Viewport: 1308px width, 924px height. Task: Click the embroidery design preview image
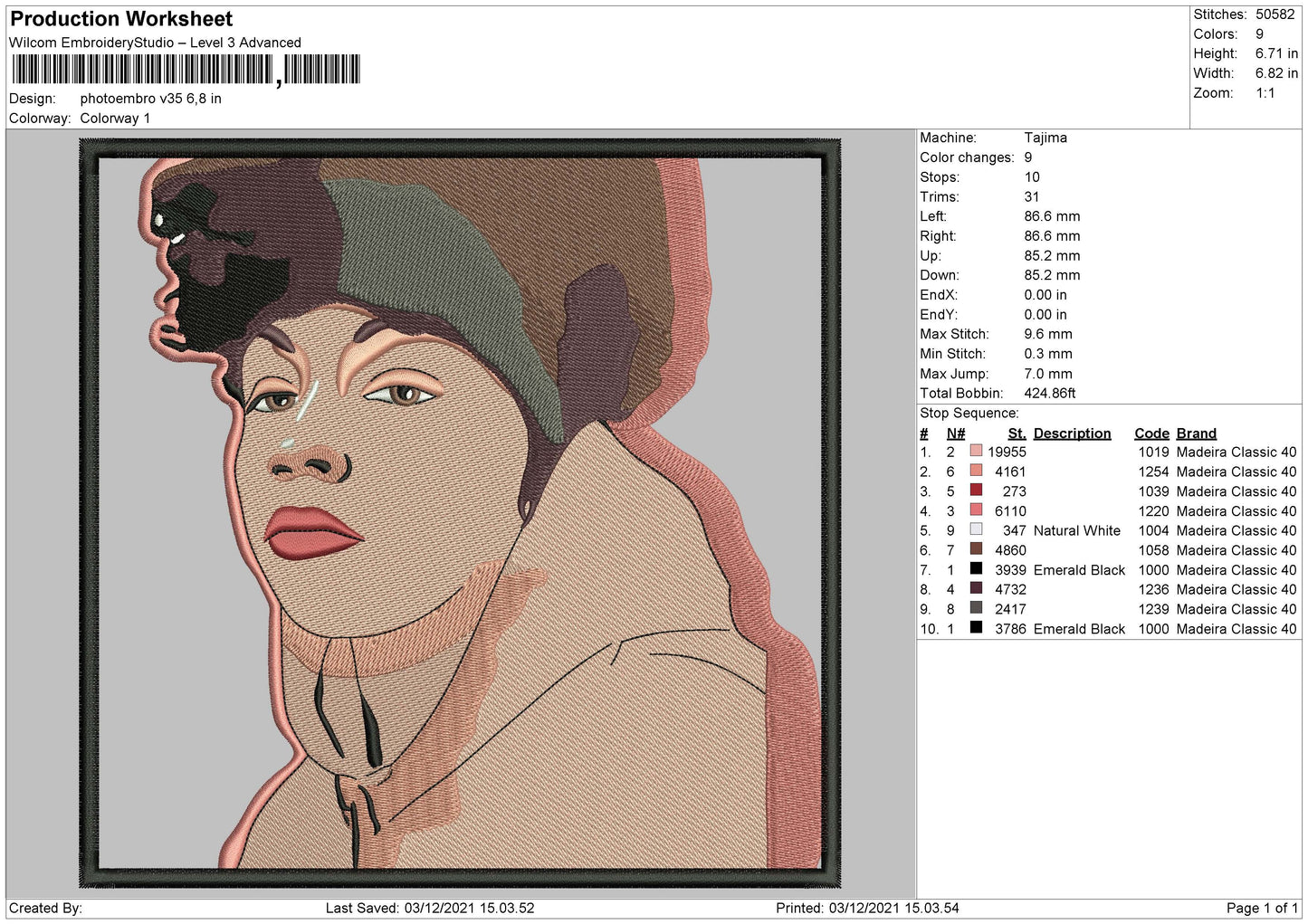[x=460, y=513]
